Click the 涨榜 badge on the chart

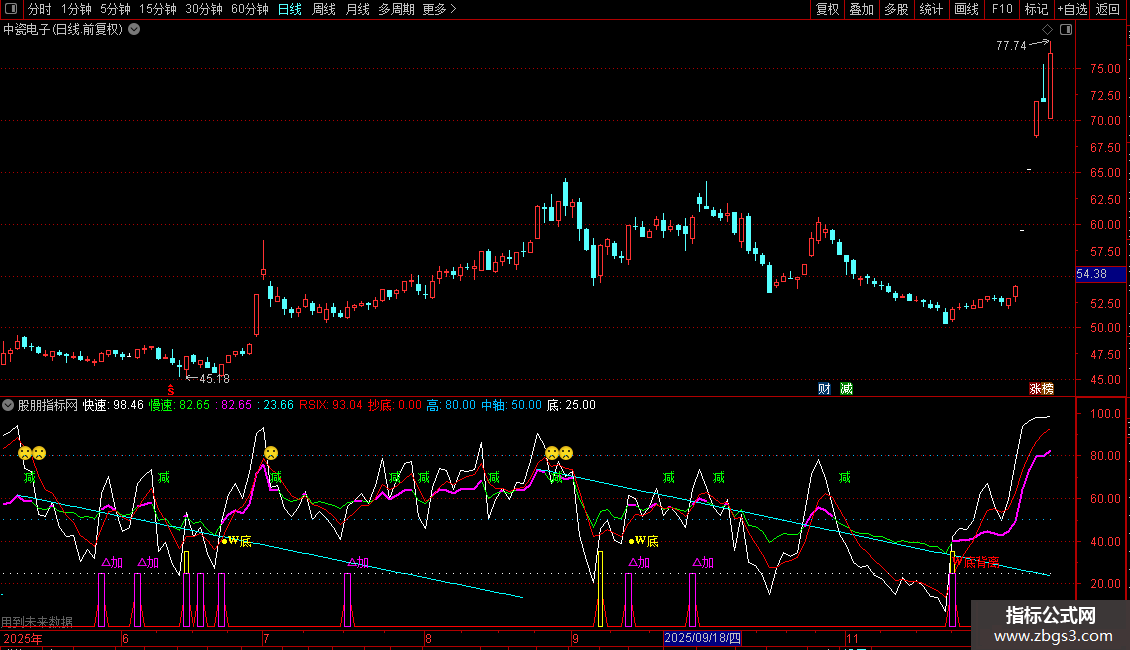point(1042,388)
